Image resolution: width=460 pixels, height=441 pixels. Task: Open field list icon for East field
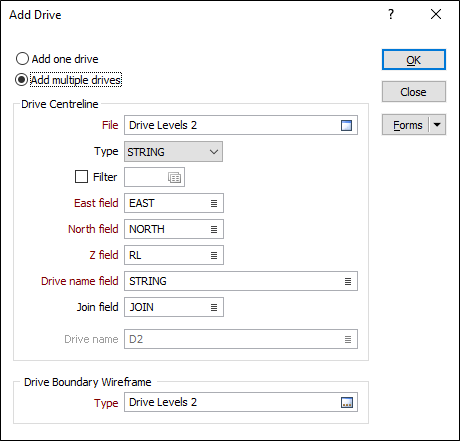[x=214, y=203]
